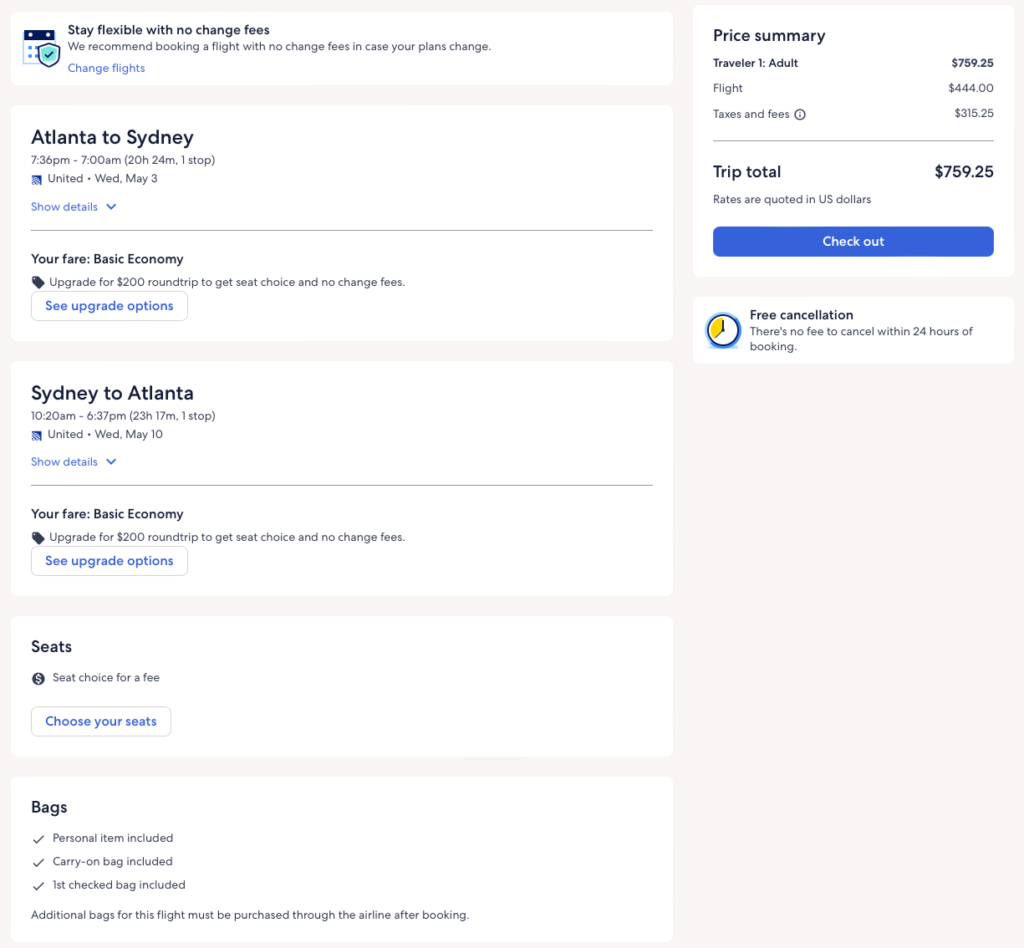This screenshot has height=948, width=1024.
Task: Click the Trip total amount $759.25
Action: pyautogui.click(x=963, y=172)
